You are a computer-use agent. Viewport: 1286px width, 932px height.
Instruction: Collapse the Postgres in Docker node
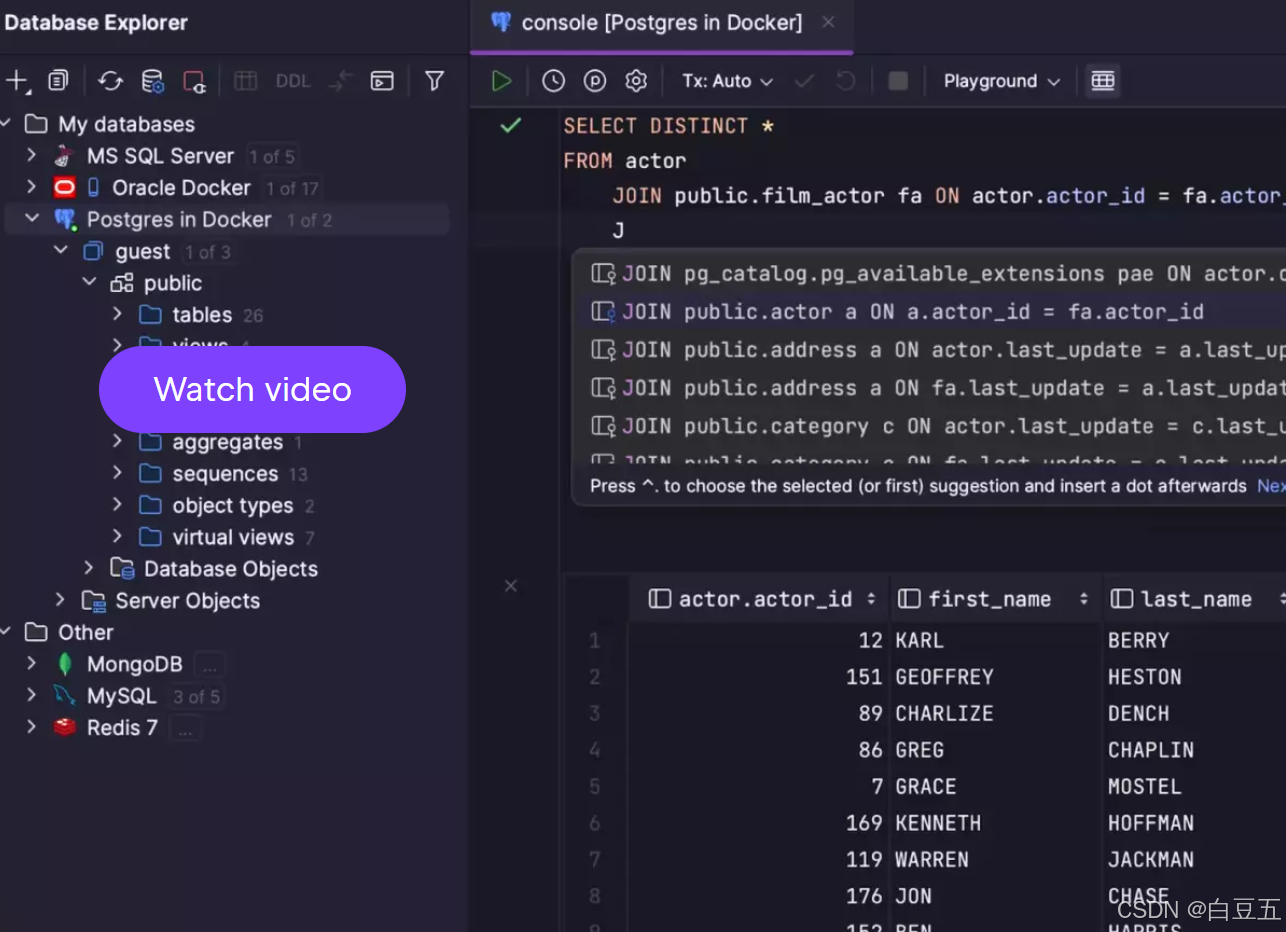coord(32,218)
